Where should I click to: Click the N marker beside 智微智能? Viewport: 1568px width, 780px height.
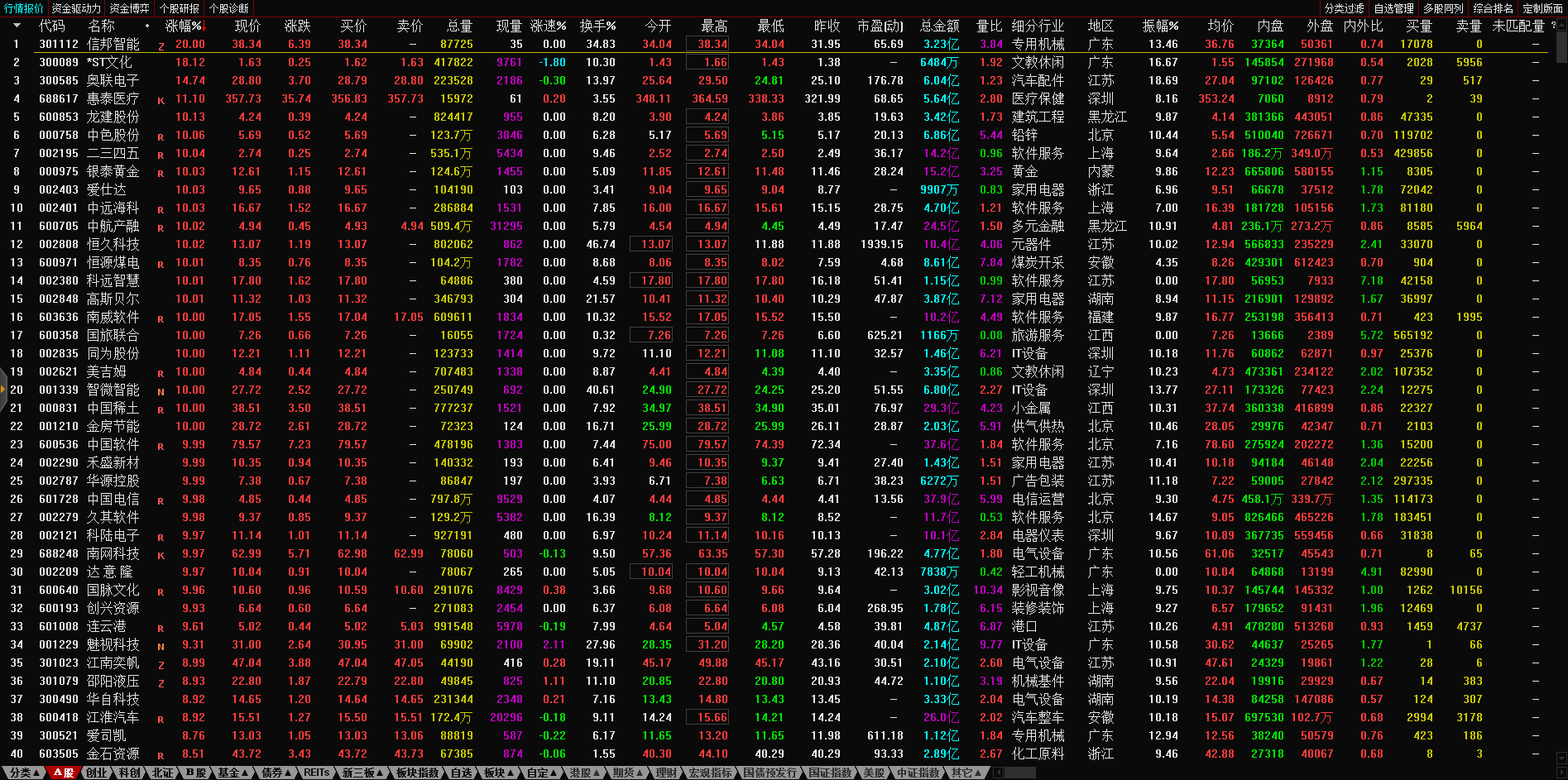tap(161, 391)
